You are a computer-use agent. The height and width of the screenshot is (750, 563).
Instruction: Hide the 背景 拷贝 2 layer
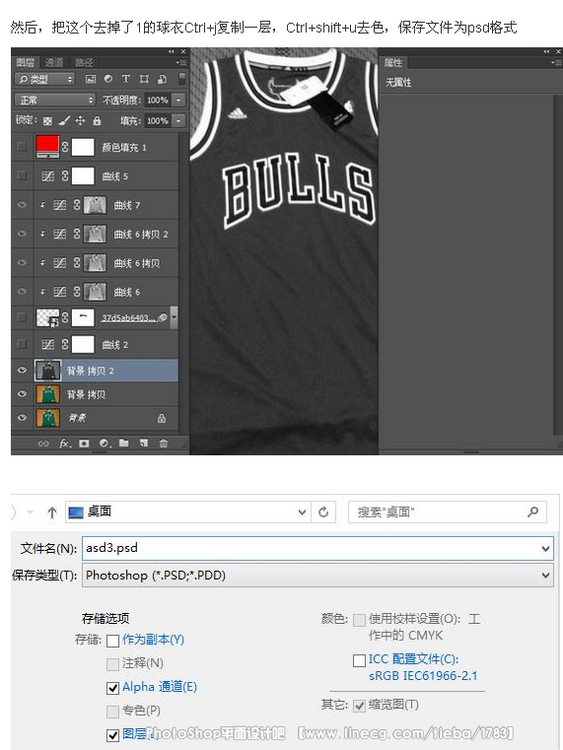[22, 370]
